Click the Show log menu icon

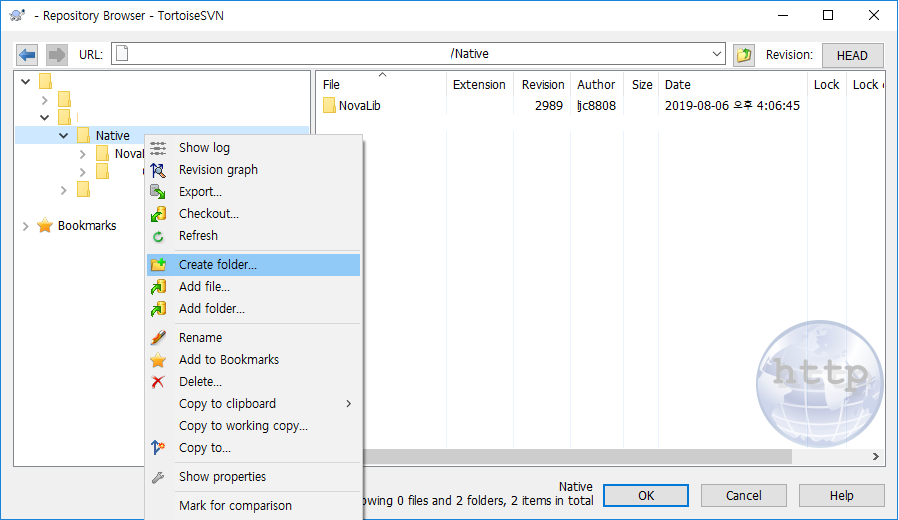pyautogui.click(x=158, y=148)
